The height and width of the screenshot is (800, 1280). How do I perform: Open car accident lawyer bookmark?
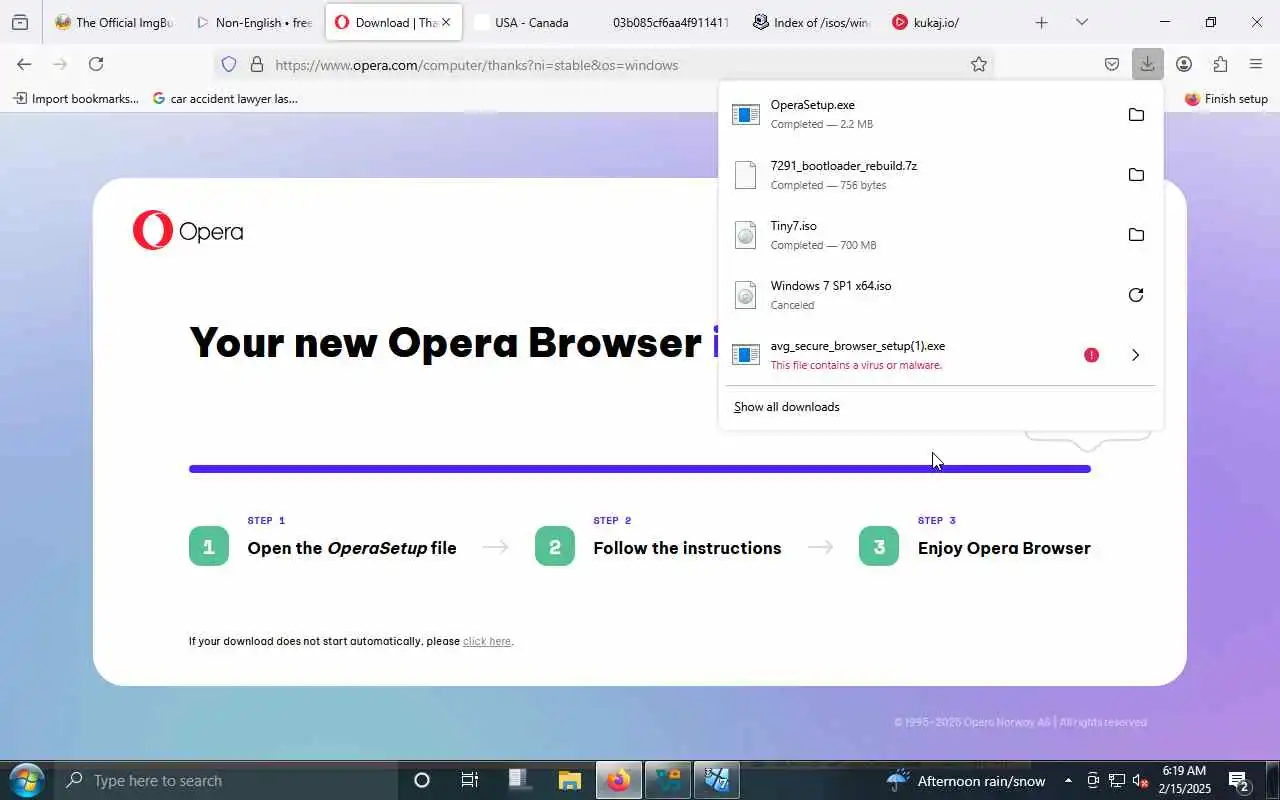tap(225, 99)
